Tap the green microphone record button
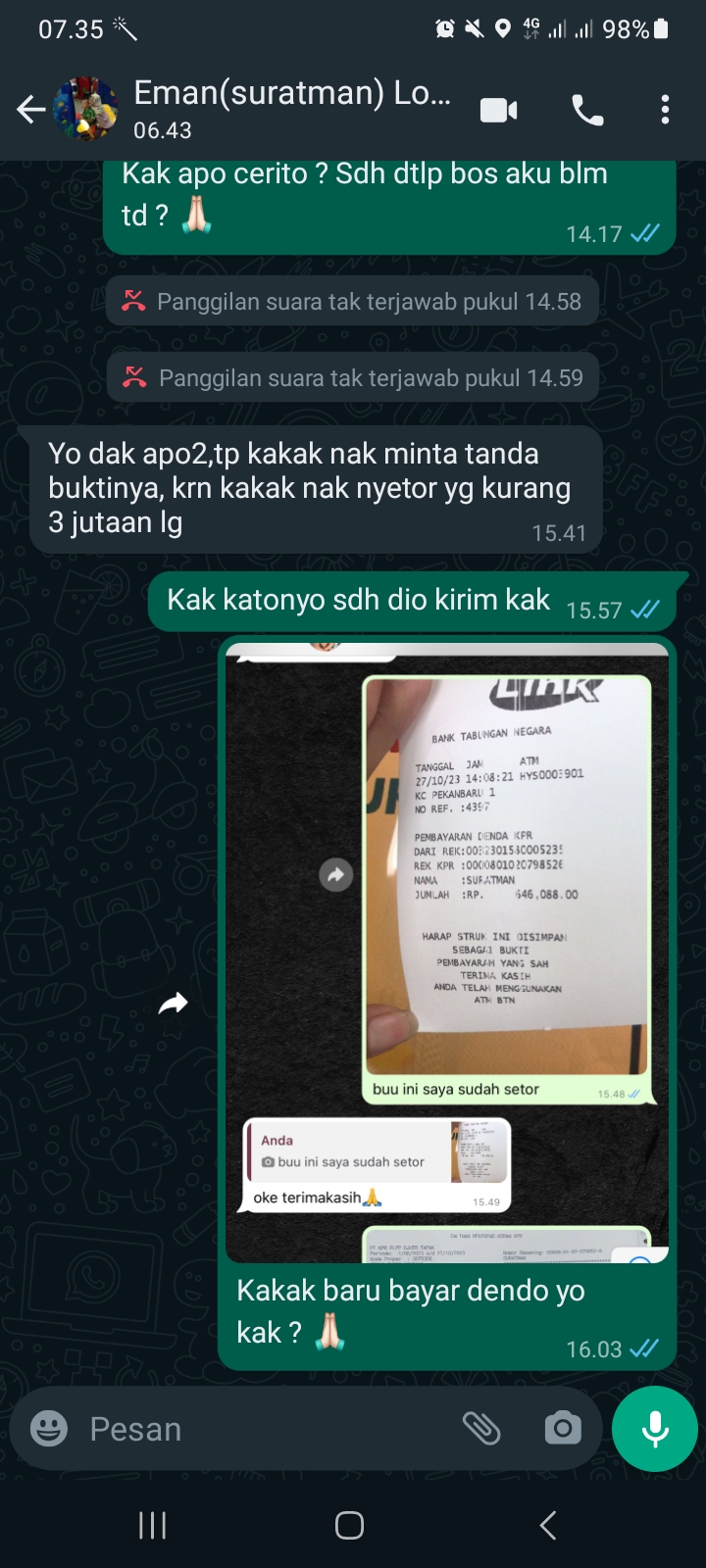 (655, 1428)
